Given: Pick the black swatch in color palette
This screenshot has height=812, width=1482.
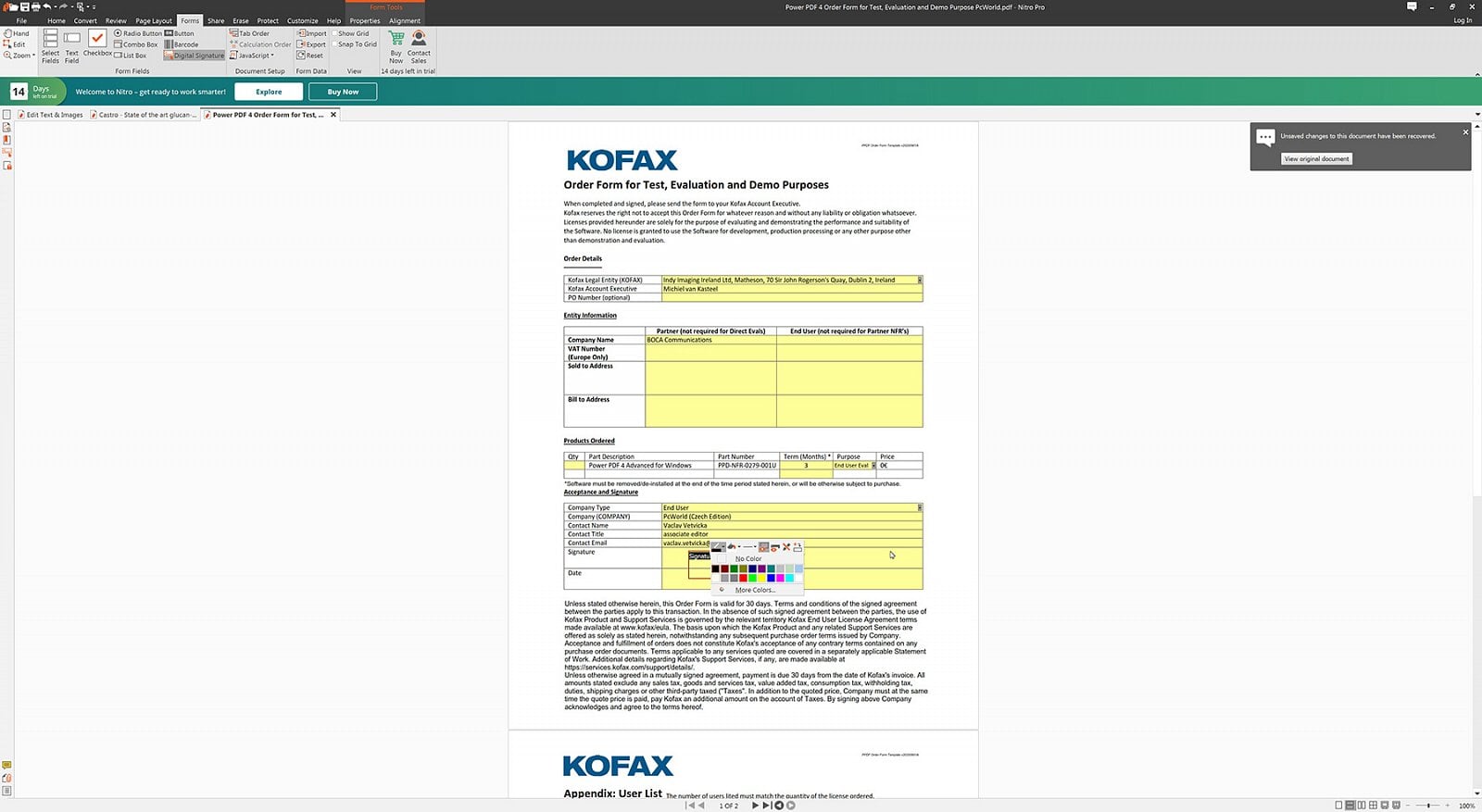Looking at the screenshot, I should [715, 568].
